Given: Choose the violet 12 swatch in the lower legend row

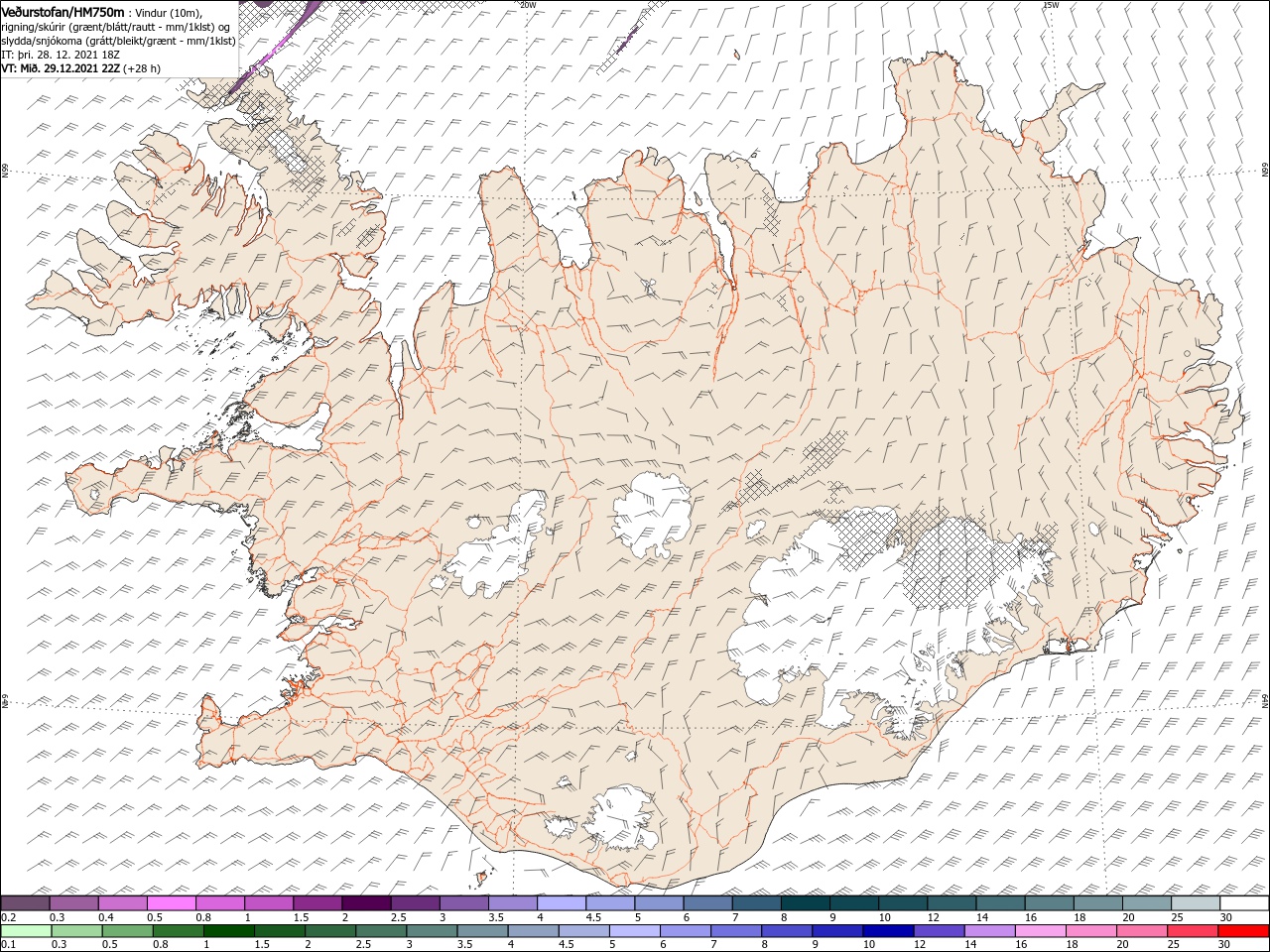Looking at the screenshot, I should 938,931.
